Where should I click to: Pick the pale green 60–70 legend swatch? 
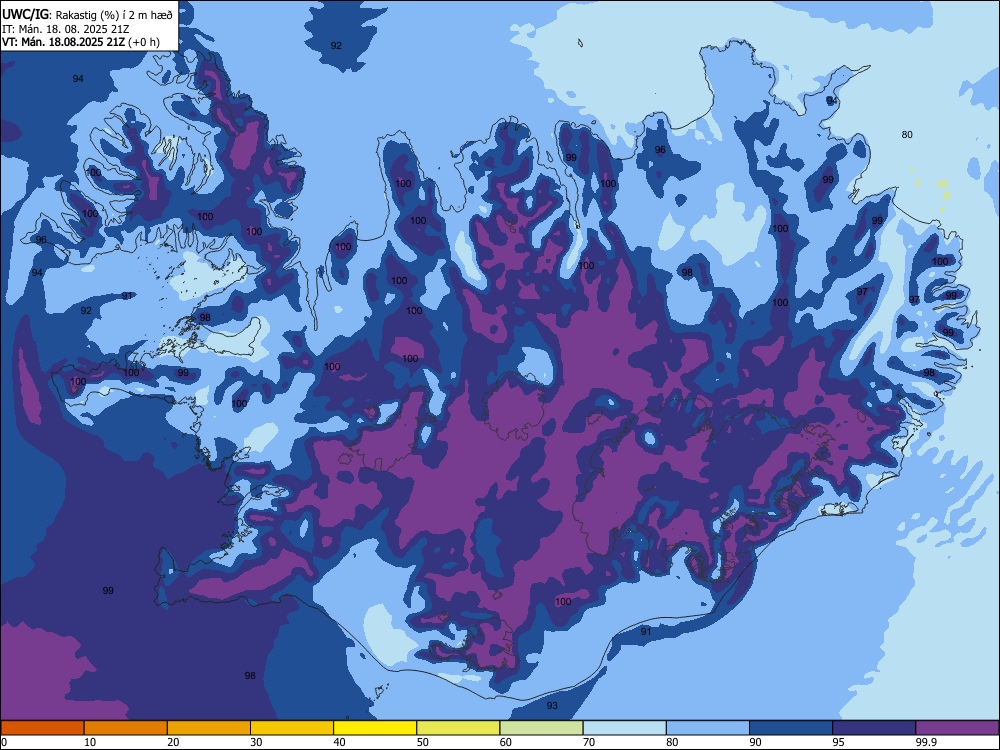[x=541, y=728]
